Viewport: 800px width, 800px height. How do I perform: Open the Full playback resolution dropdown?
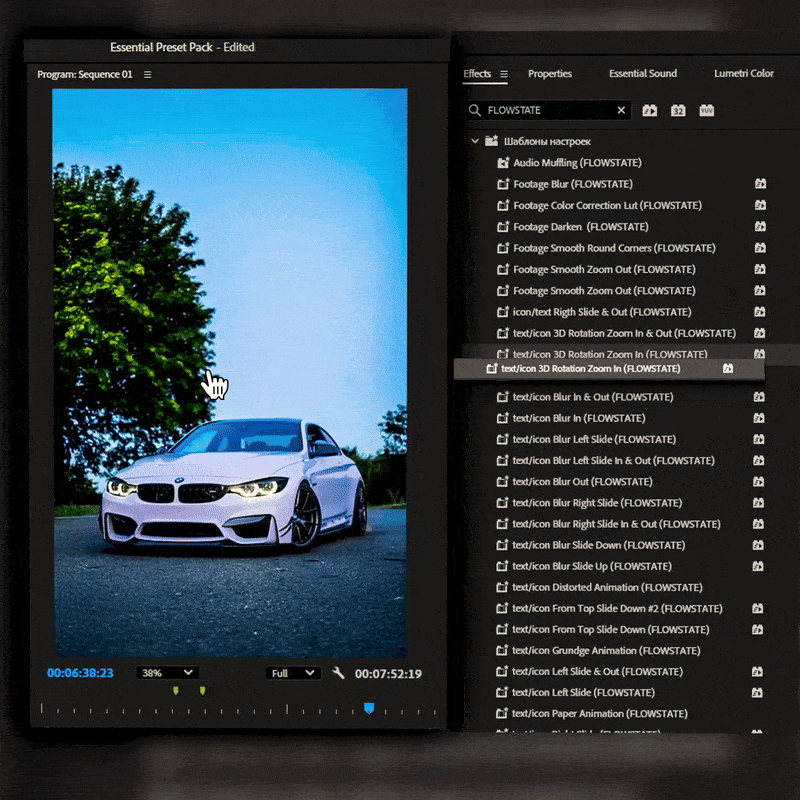pyautogui.click(x=293, y=673)
